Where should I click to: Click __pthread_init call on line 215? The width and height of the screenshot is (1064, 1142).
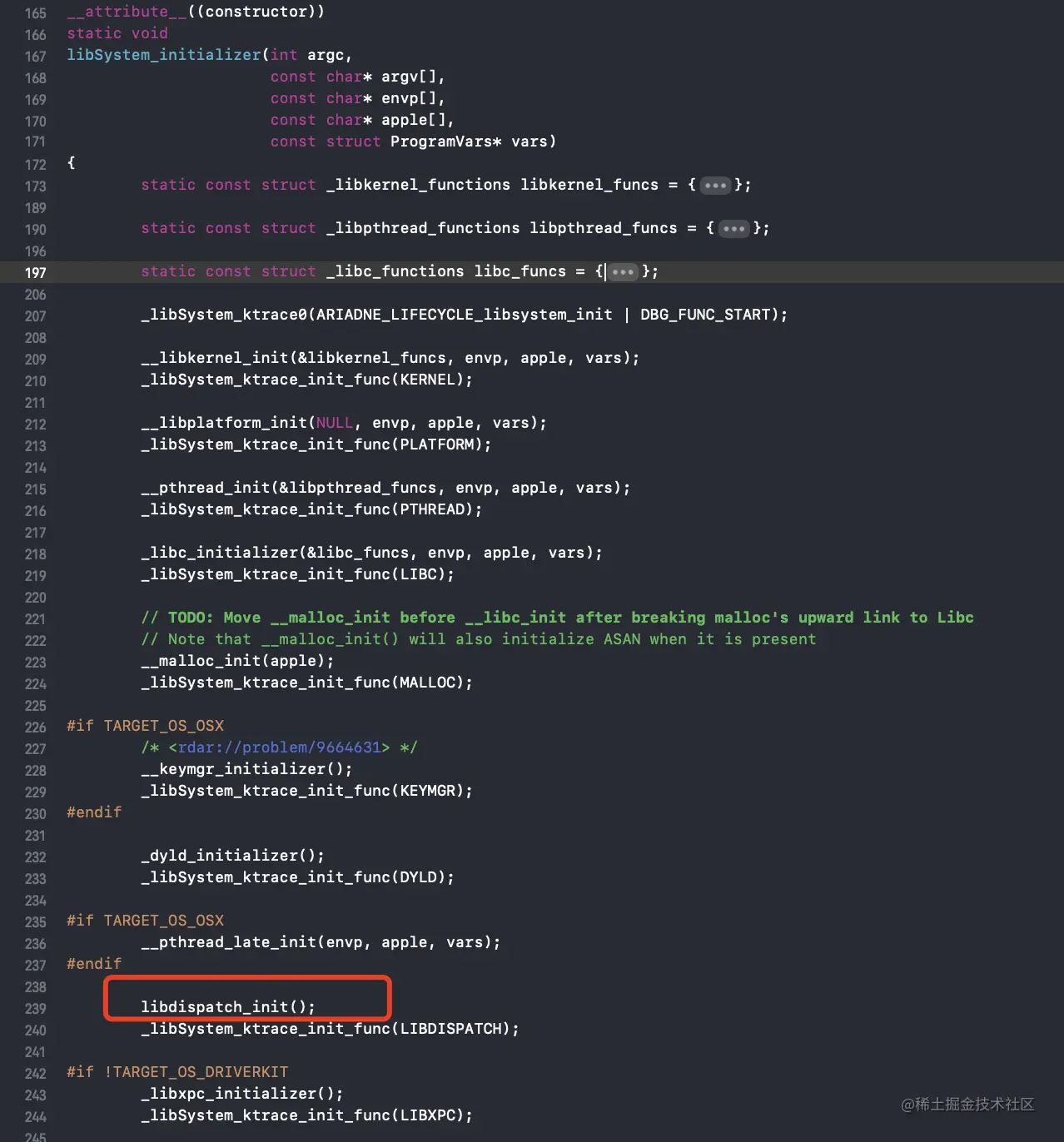(385, 488)
